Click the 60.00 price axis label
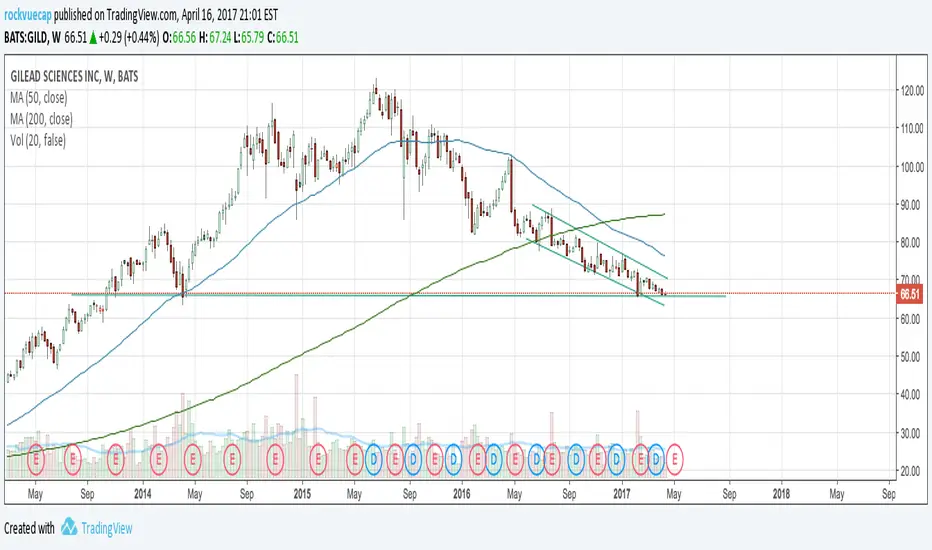Viewport: 932px width, 550px height. pos(912,319)
